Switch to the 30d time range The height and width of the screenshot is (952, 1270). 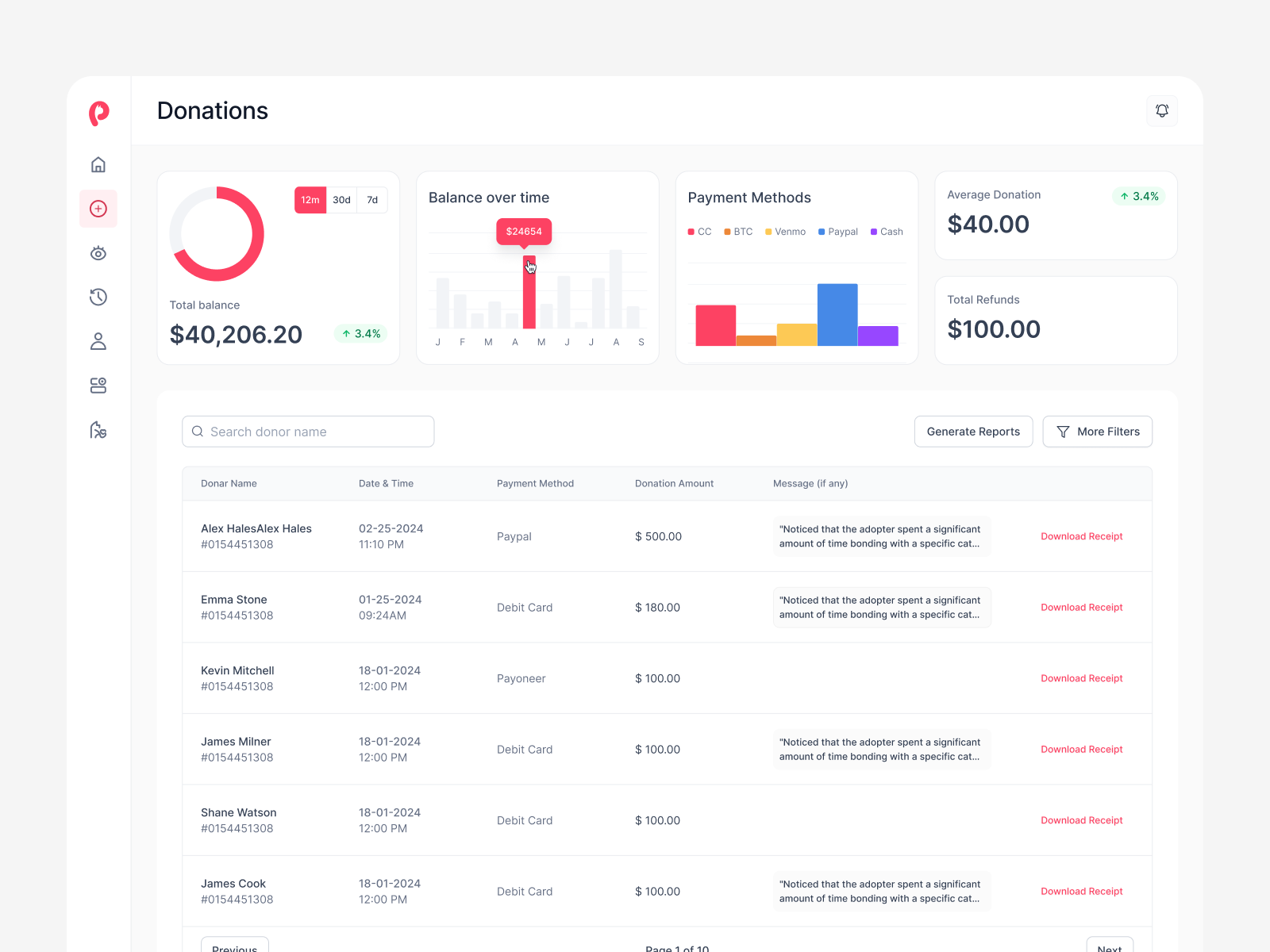coord(341,200)
